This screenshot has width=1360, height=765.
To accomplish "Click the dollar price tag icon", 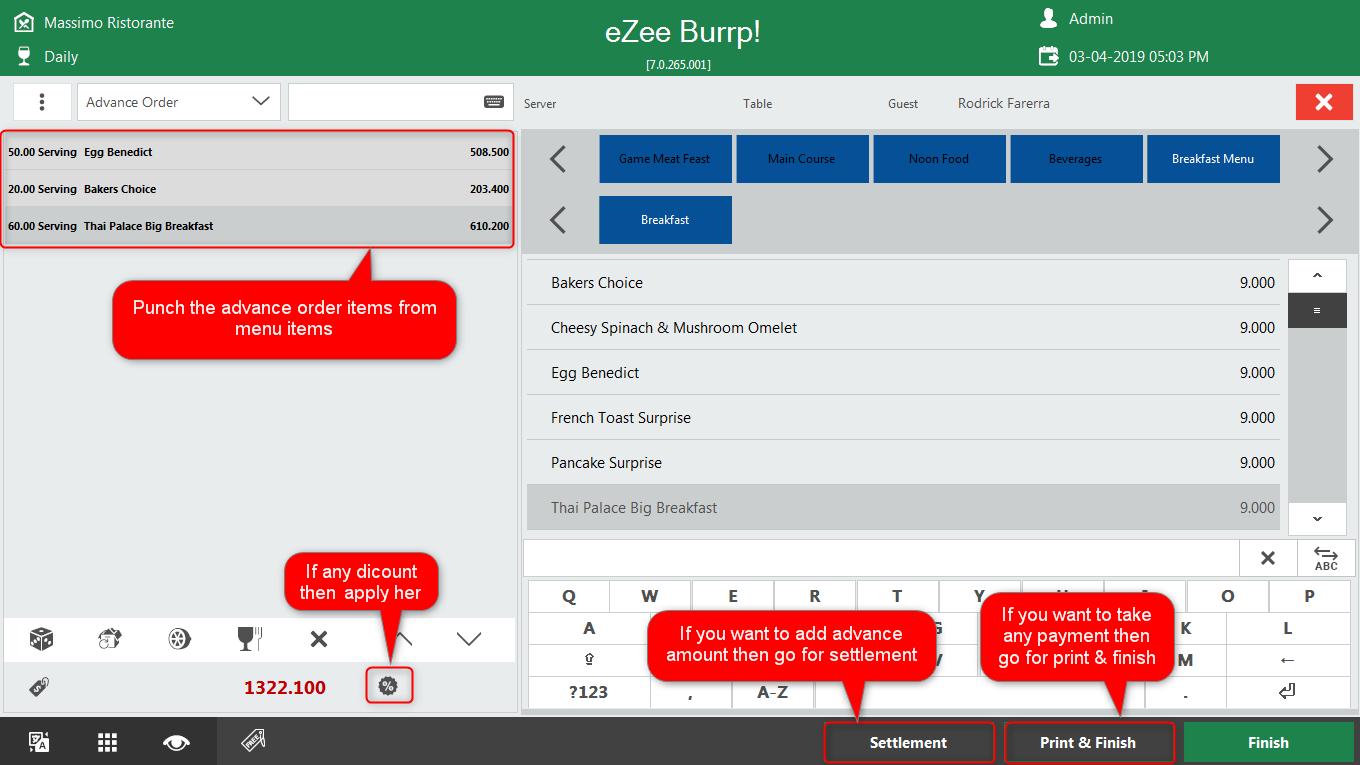I will [40, 686].
